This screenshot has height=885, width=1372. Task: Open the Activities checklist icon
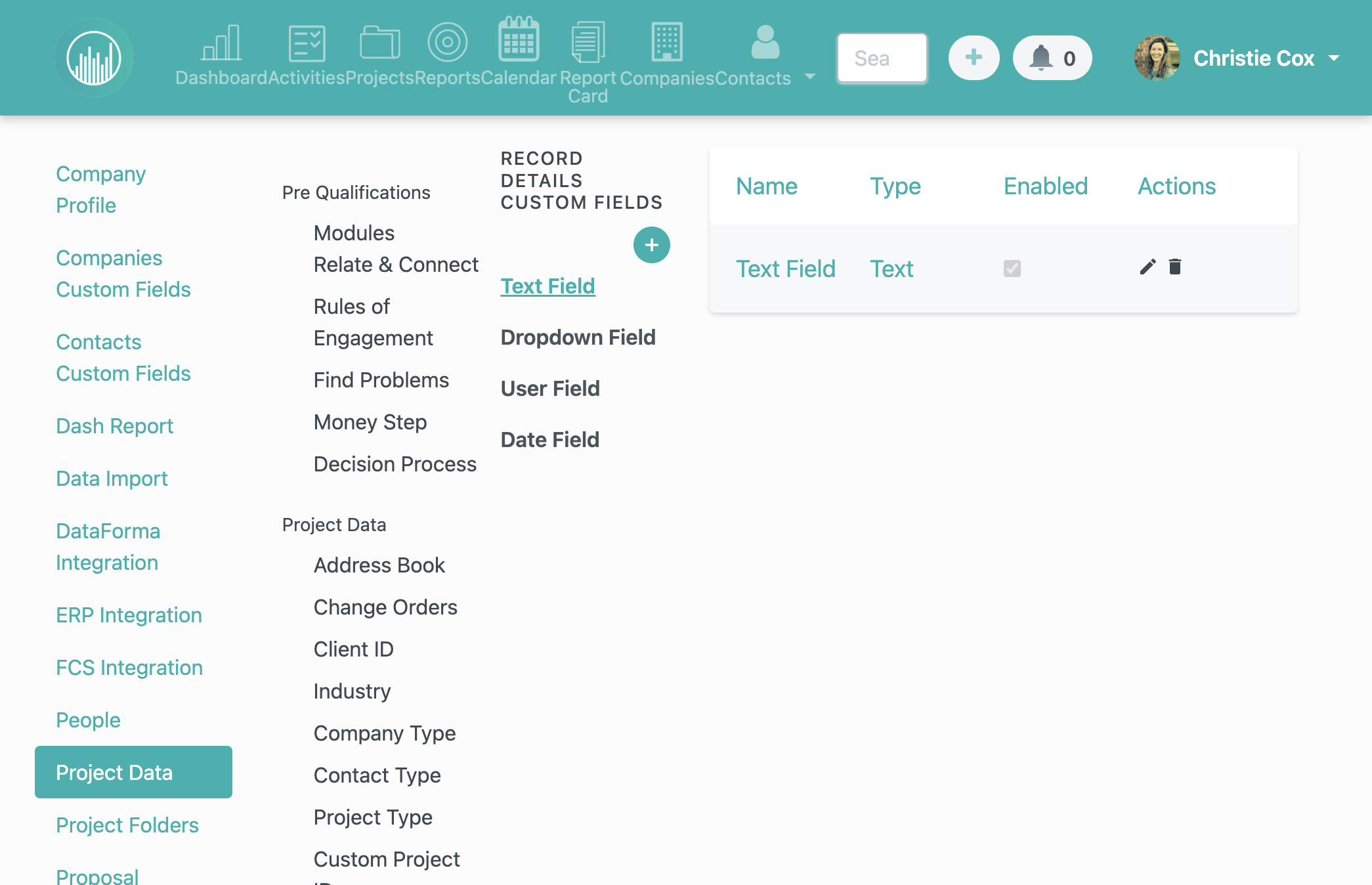[307, 43]
